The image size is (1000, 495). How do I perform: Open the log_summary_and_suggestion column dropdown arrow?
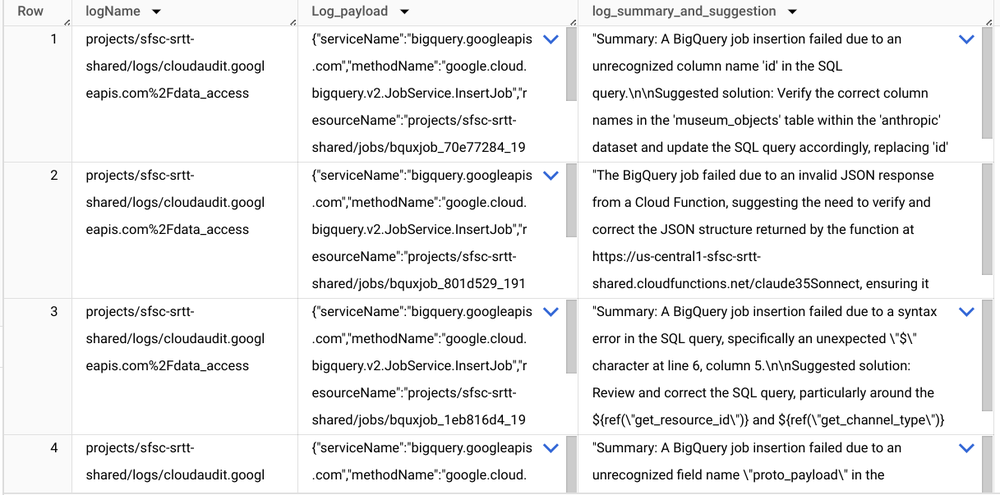[792, 11]
